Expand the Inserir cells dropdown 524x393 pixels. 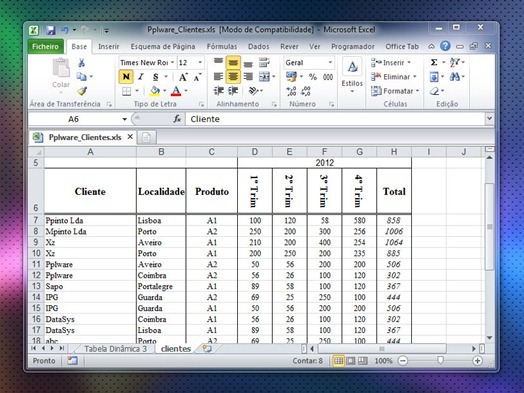coord(409,62)
